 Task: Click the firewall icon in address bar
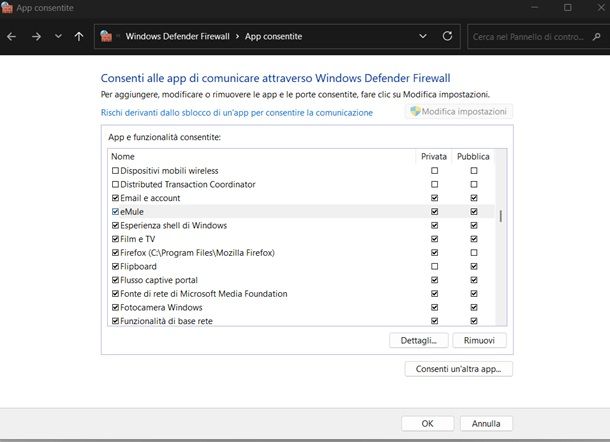coord(106,36)
